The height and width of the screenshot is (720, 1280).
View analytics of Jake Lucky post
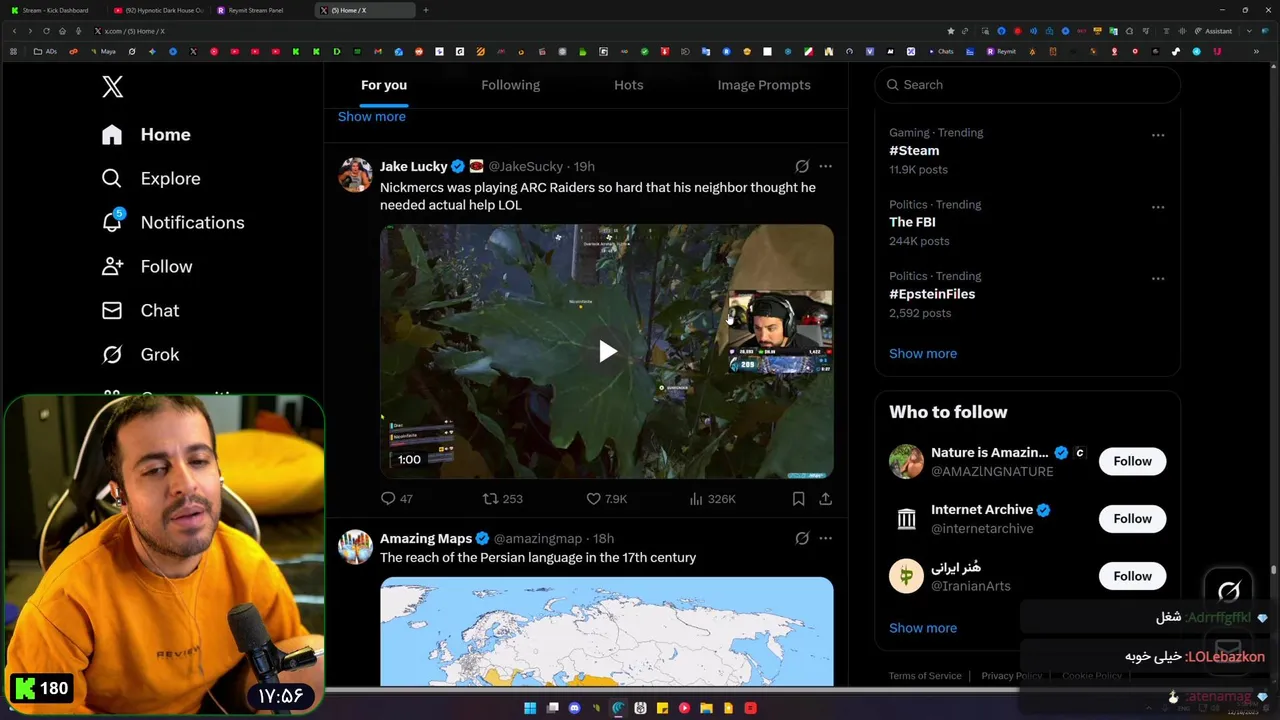click(713, 498)
